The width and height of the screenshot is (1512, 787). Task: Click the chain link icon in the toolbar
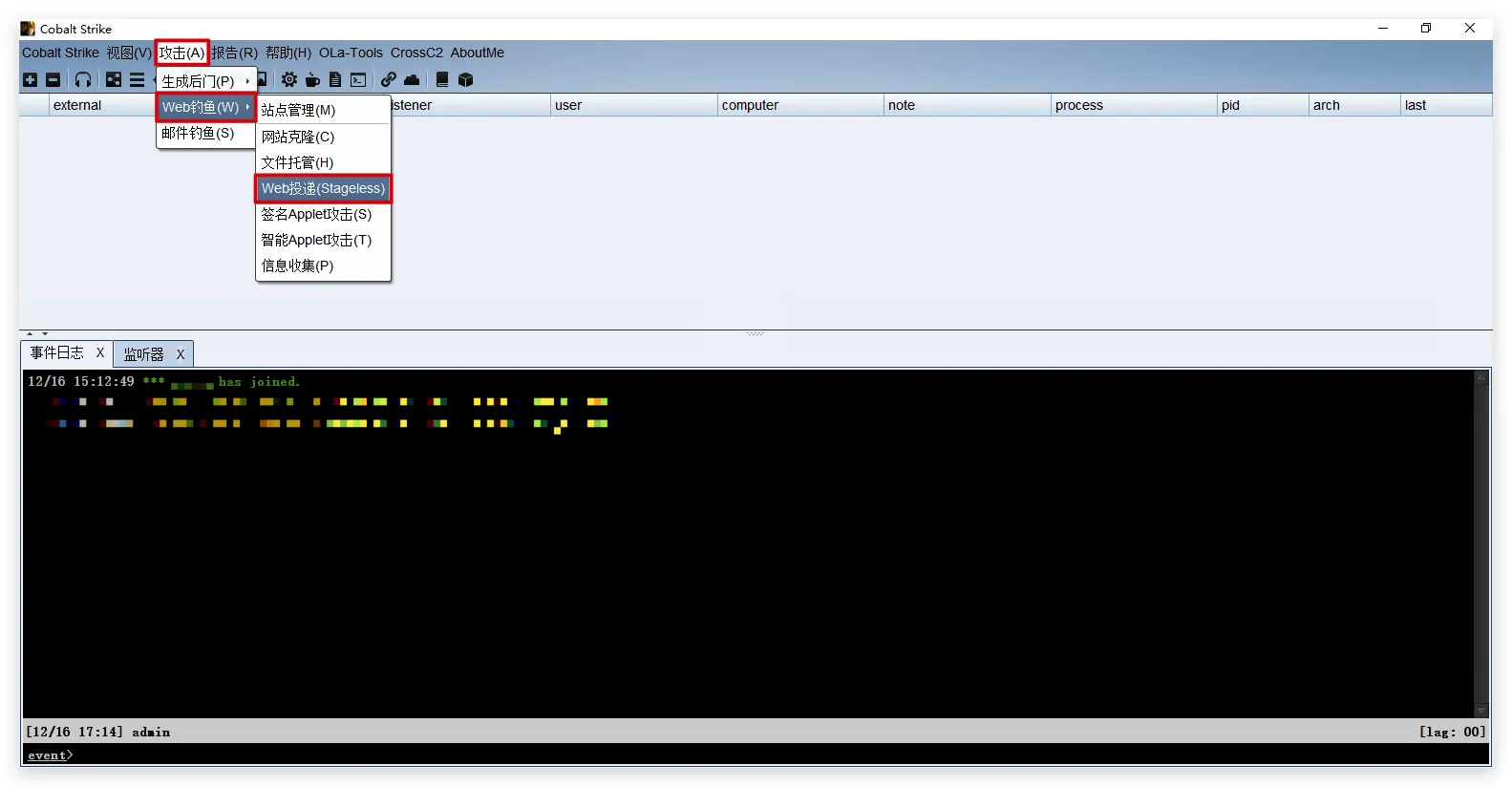tap(389, 80)
